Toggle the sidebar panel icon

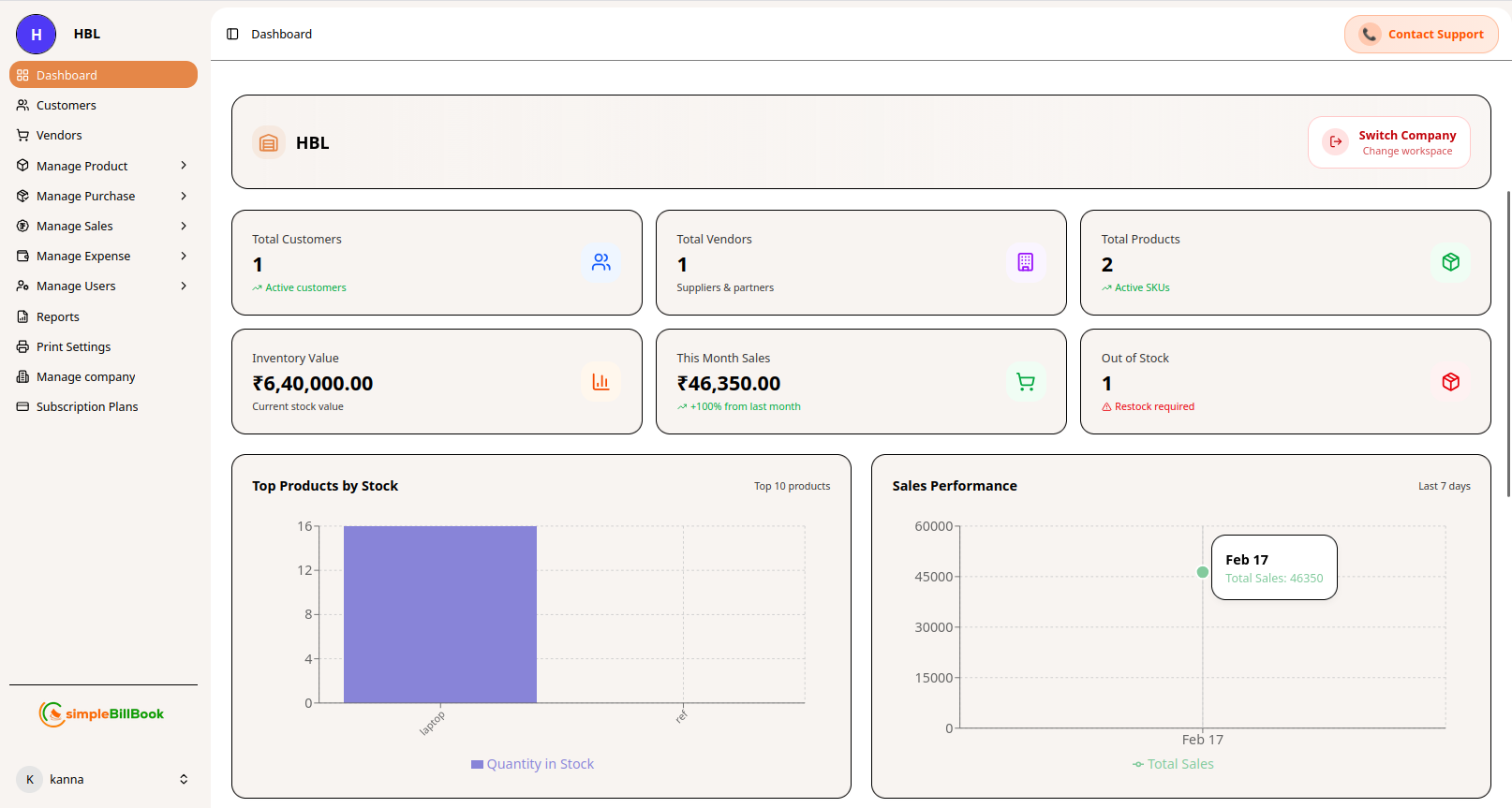pos(232,34)
